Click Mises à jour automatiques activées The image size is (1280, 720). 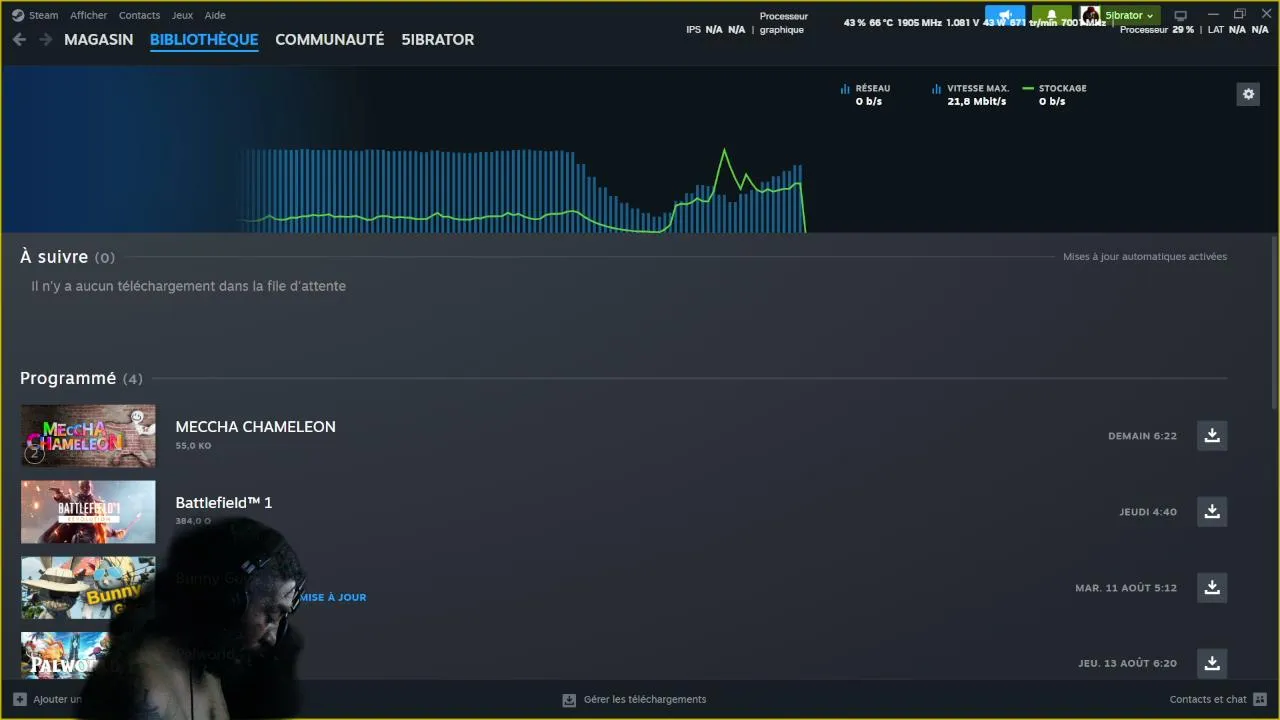tap(1145, 257)
